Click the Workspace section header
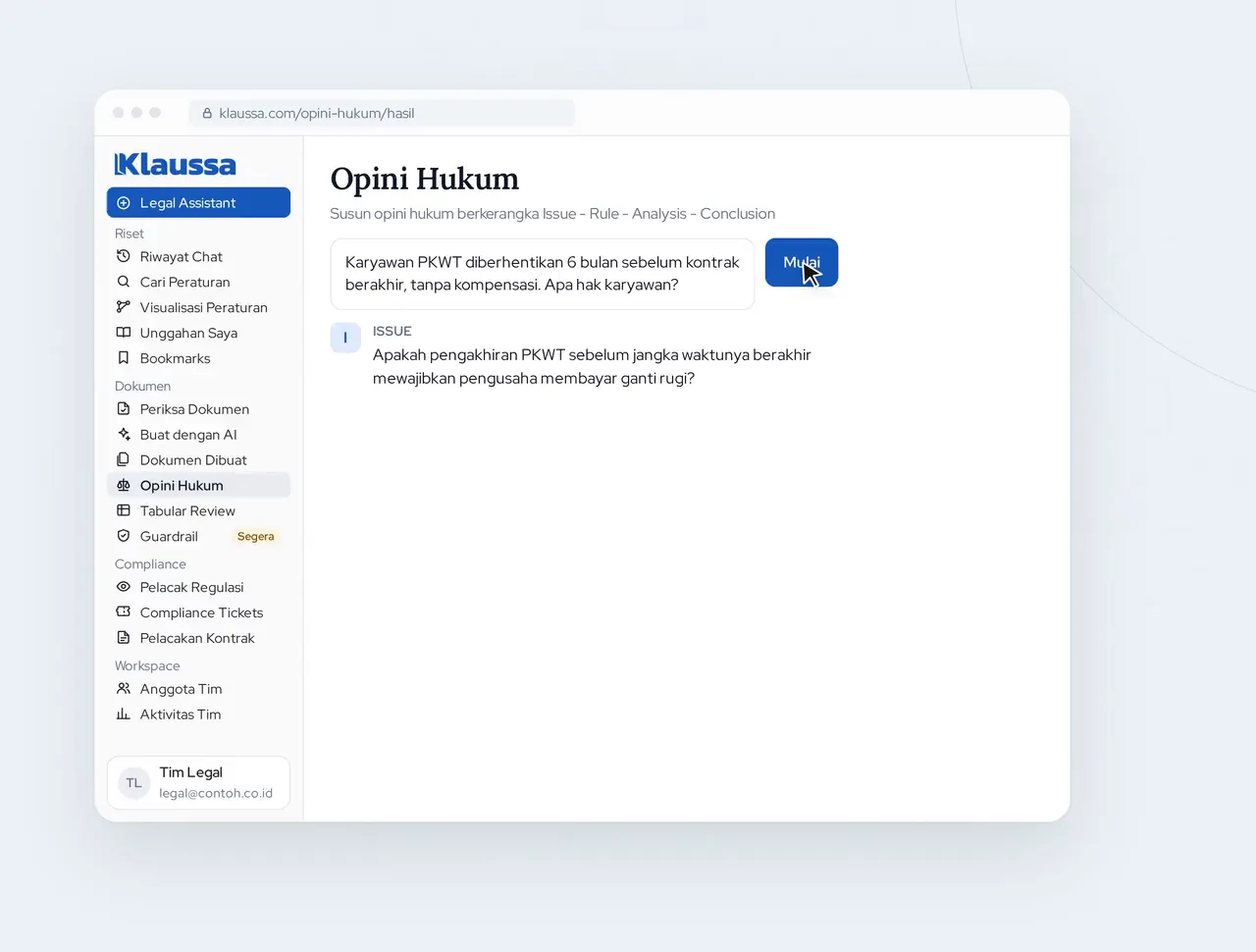 click(x=147, y=666)
